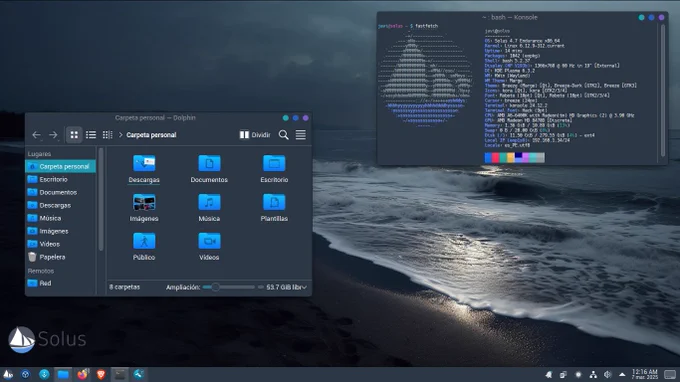Open the blue download-arrow taskbar app
This screenshot has width=680, height=382.
point(44,375)
